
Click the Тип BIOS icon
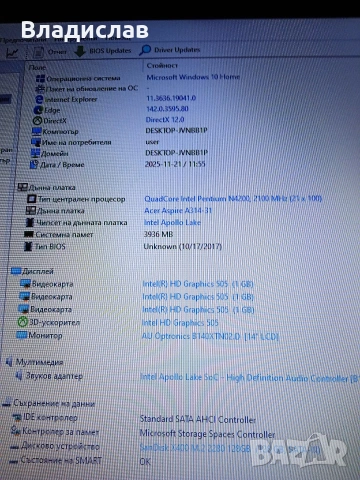(x=28, y=247)
